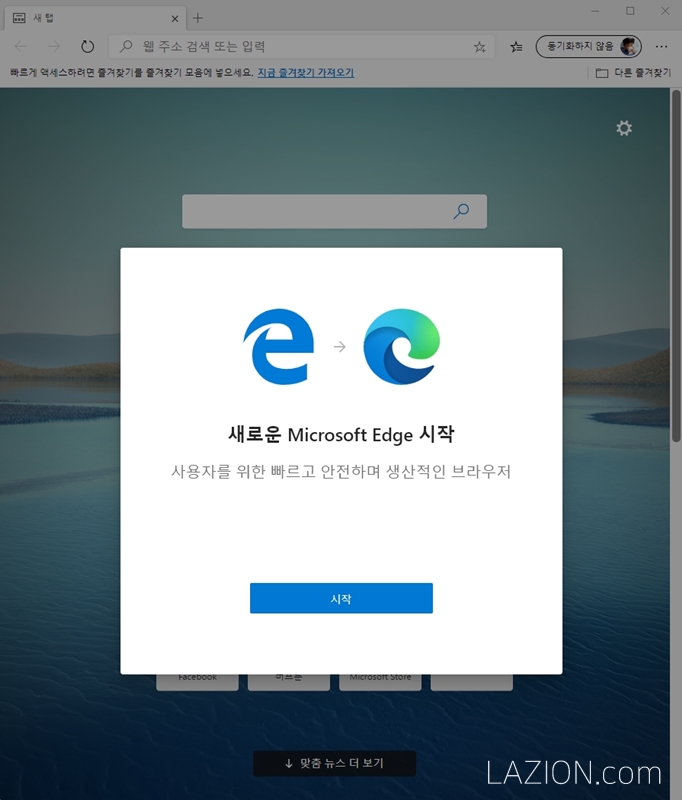
Task: Maximize the browser window
Action: click(x=630, y=11)
